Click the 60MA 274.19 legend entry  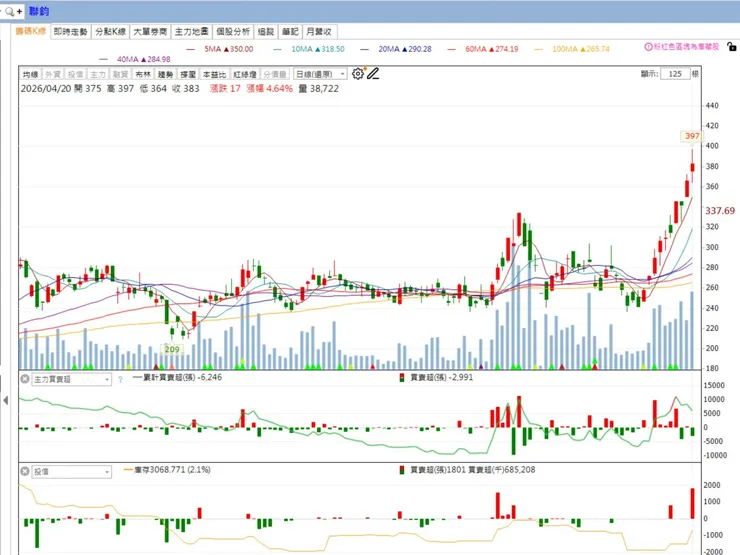(483, 49)
